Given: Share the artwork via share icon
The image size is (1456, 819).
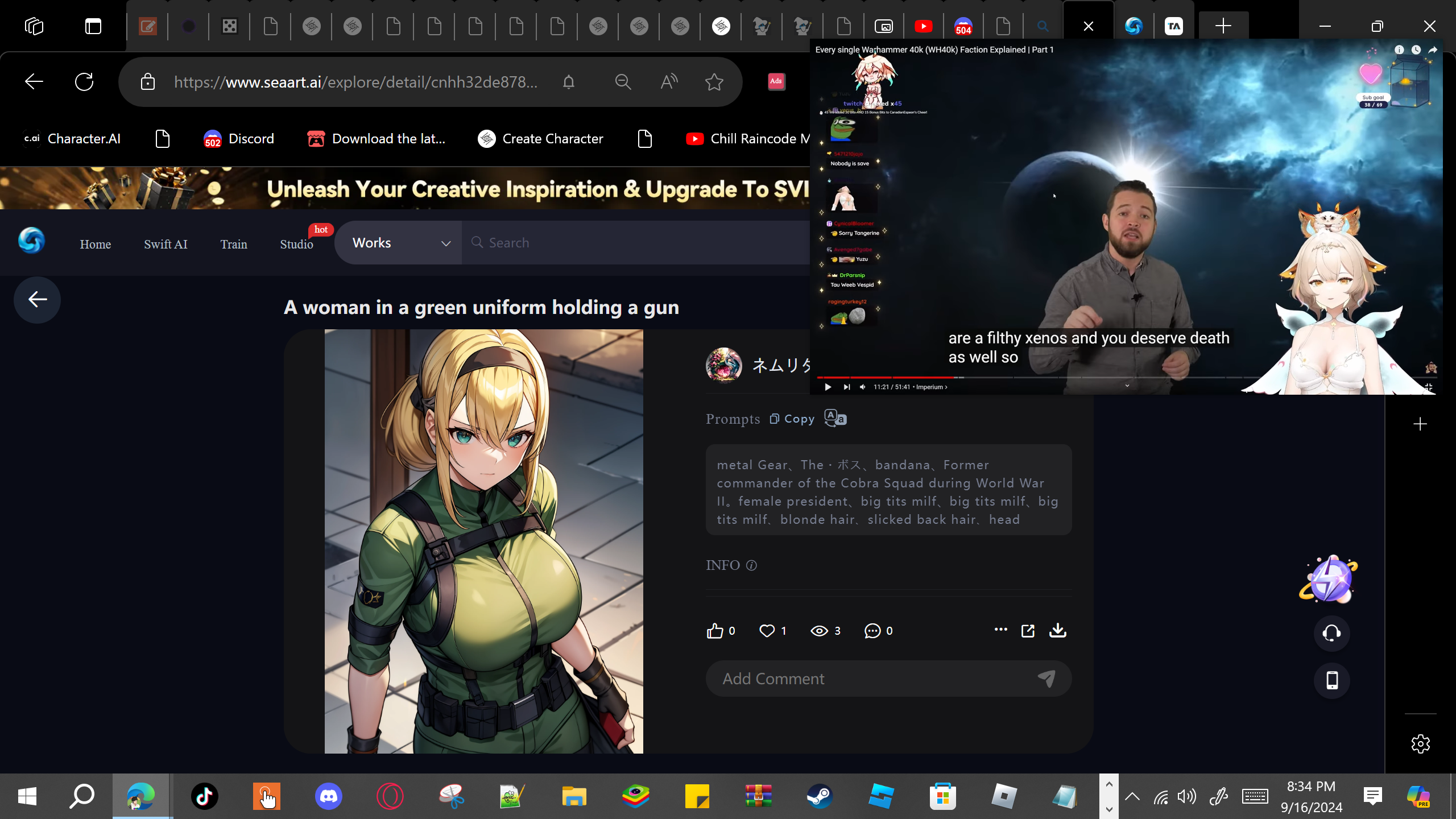Looking at the screenshot, I should [x=1028, y=631].
